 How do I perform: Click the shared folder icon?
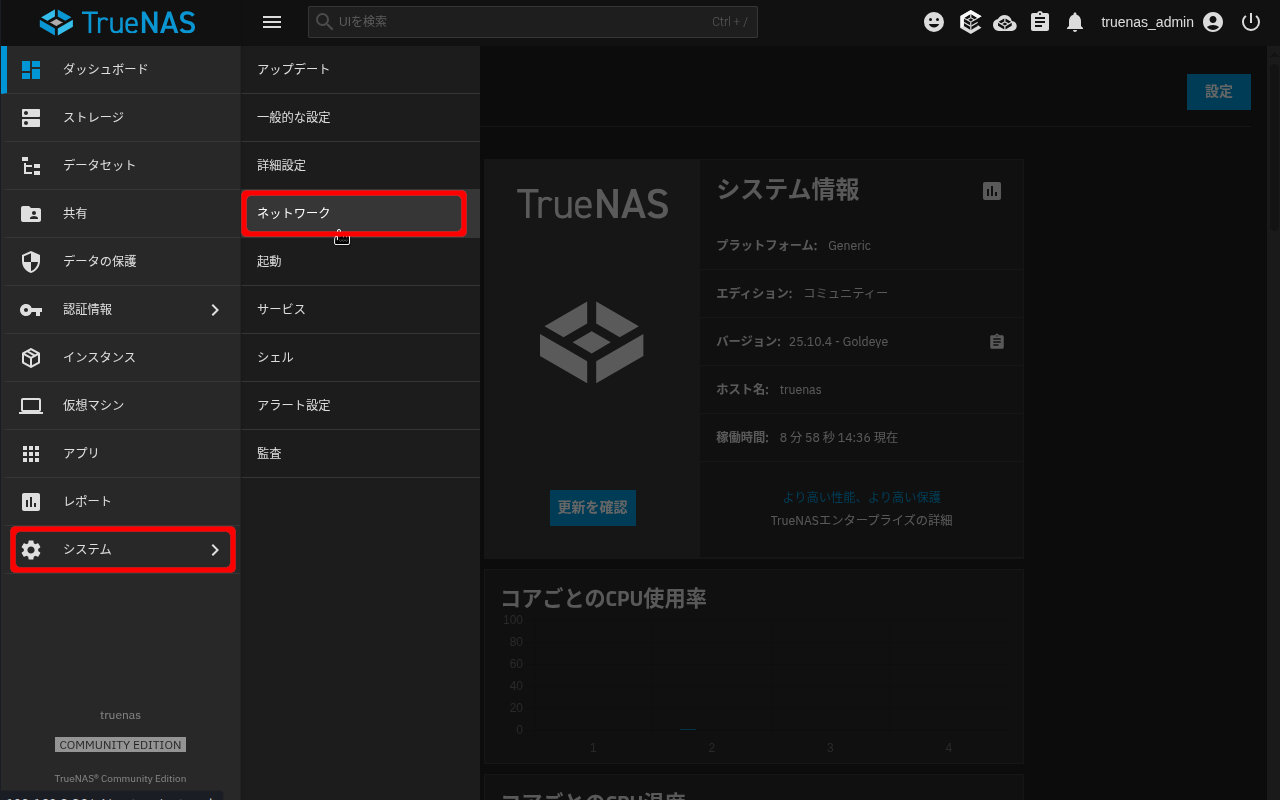[x=31, y=213]
